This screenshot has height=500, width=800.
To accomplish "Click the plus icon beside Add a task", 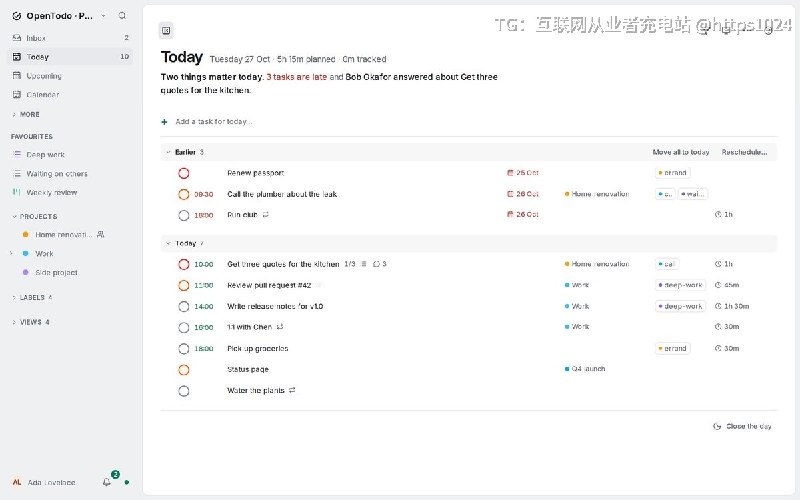I will coord(164,122).
